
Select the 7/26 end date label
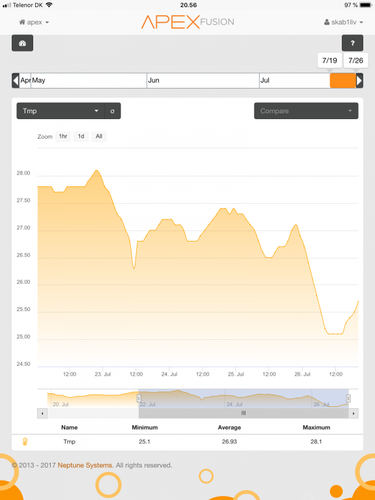(x=356, y=60)
